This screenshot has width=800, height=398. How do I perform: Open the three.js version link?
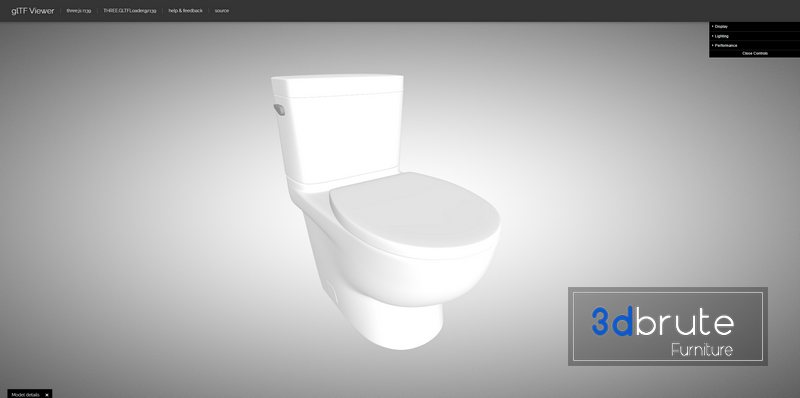coord(79,11)
